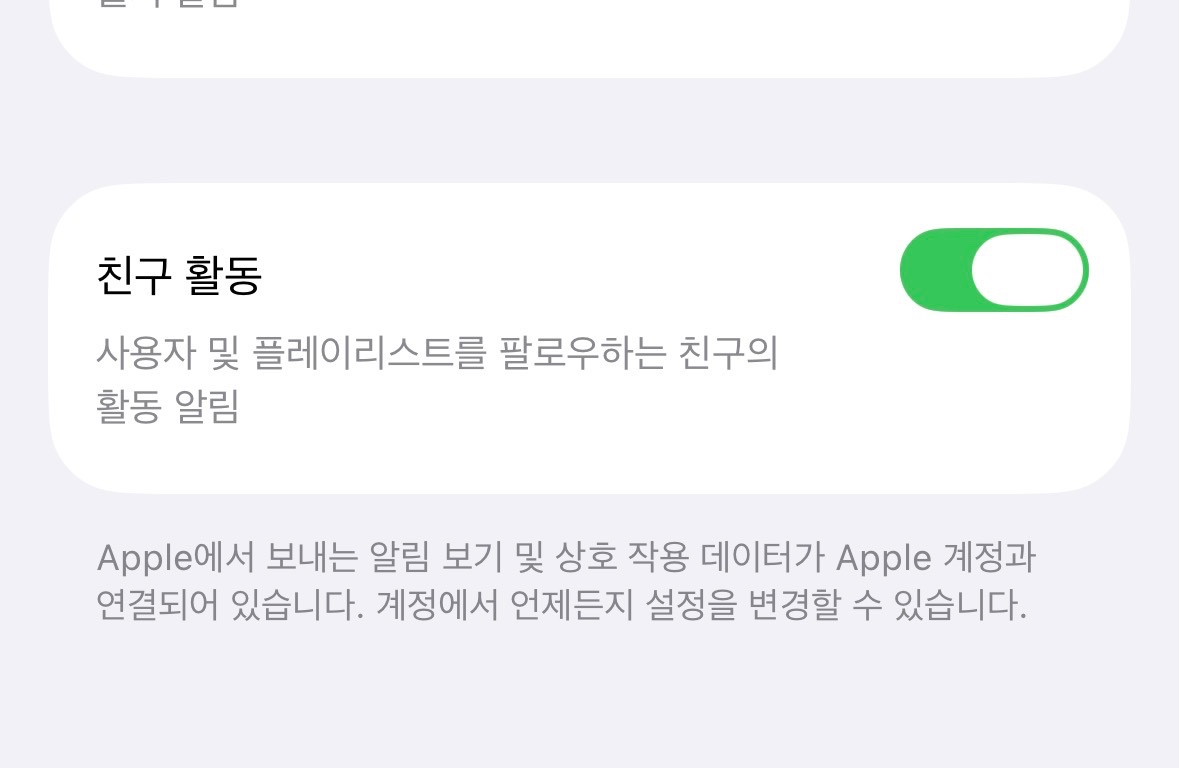Tap the 활동 알림 description line
The height and width of the screenshot is (768, 1179).
[168, 407]
